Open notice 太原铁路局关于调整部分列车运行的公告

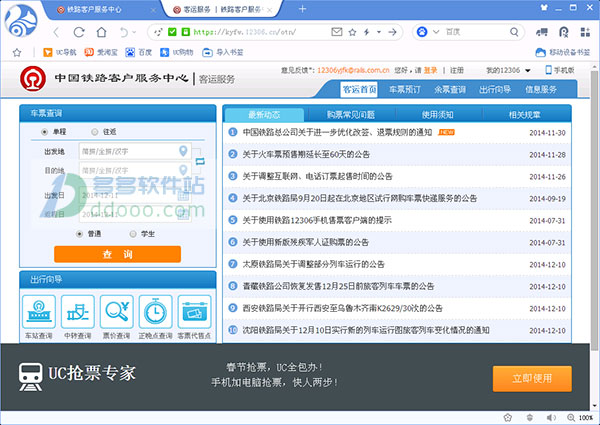coord(313,264)
